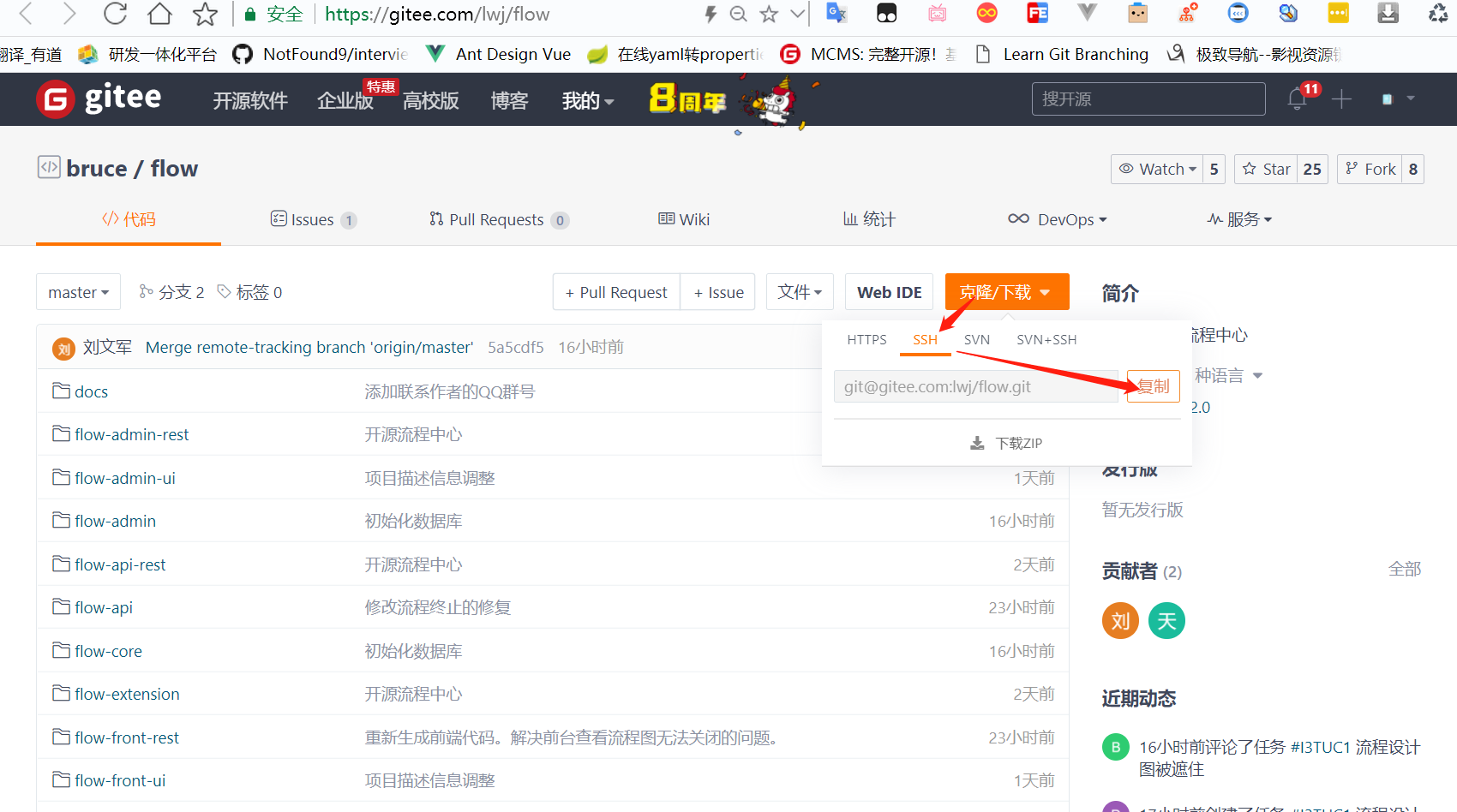
Task: Click the browser address bar URL
Action: click(437, 14)
